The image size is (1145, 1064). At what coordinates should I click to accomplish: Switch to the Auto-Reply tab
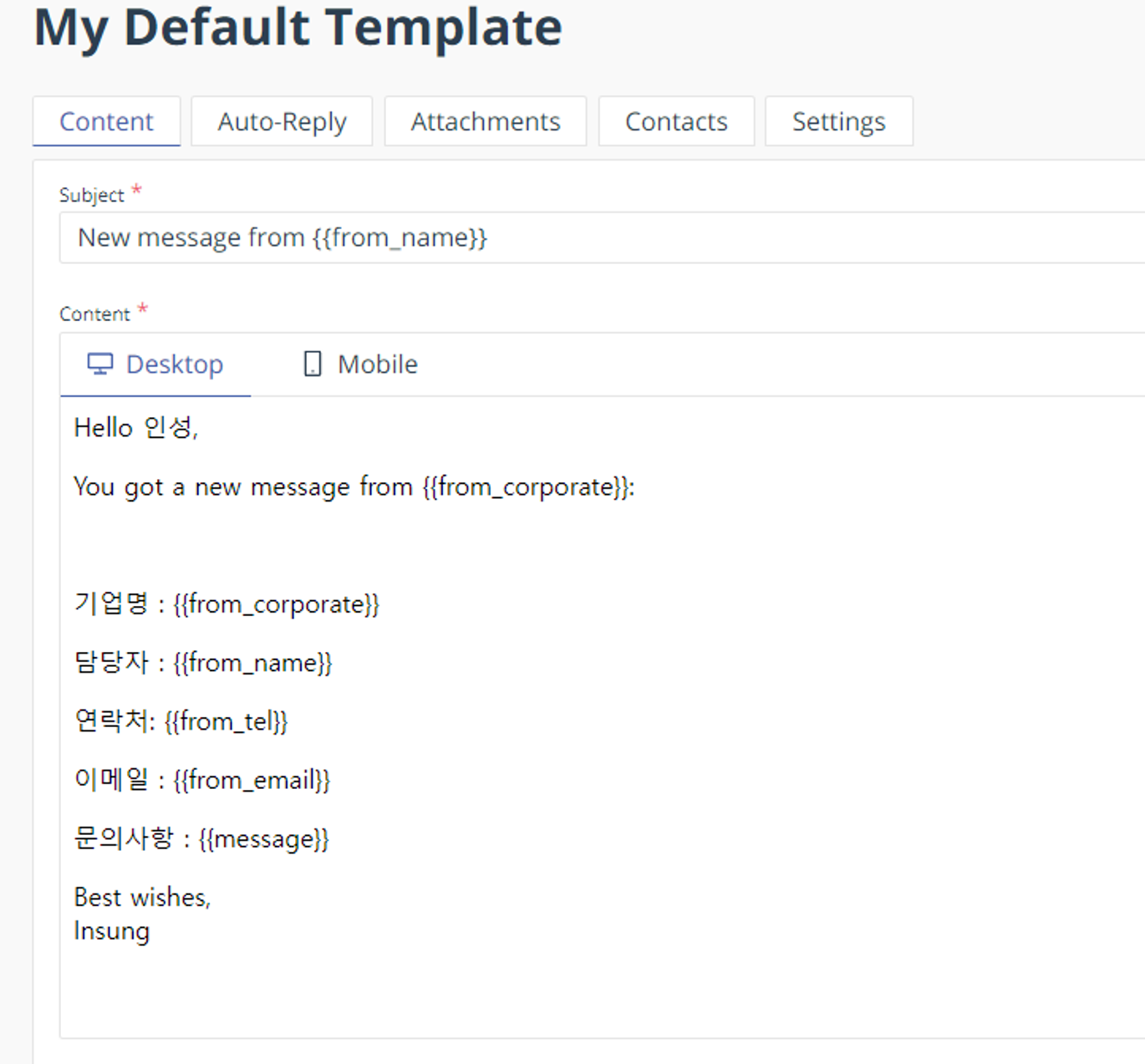click(x=282, y=122)
